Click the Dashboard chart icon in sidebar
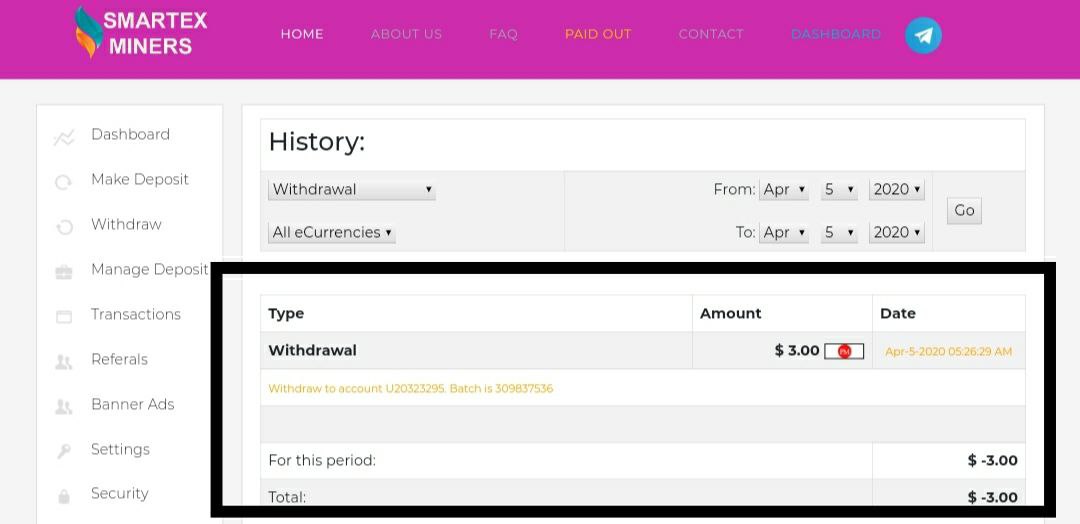 coord(64,137)
